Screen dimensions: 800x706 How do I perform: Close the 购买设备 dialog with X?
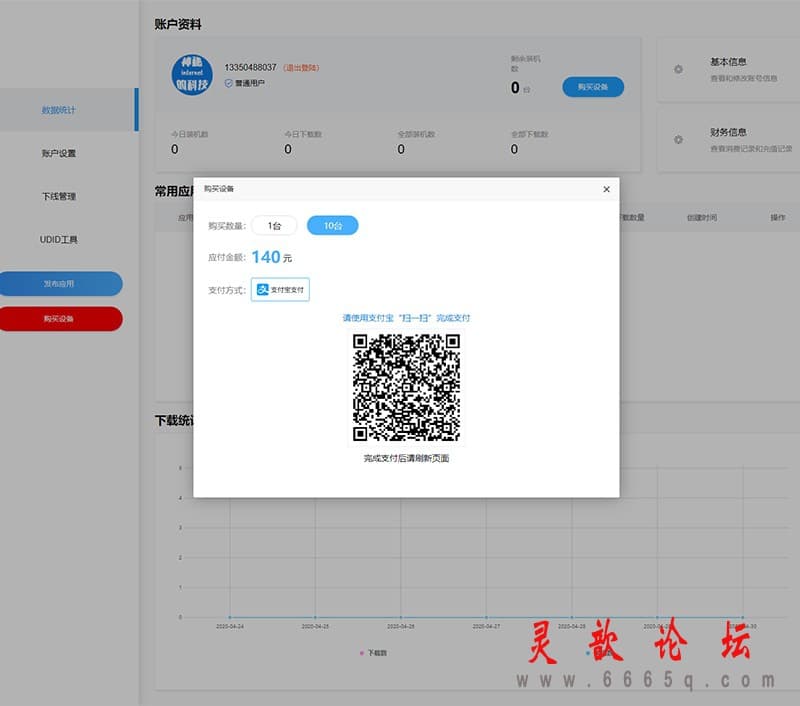[x=606, y=189]
